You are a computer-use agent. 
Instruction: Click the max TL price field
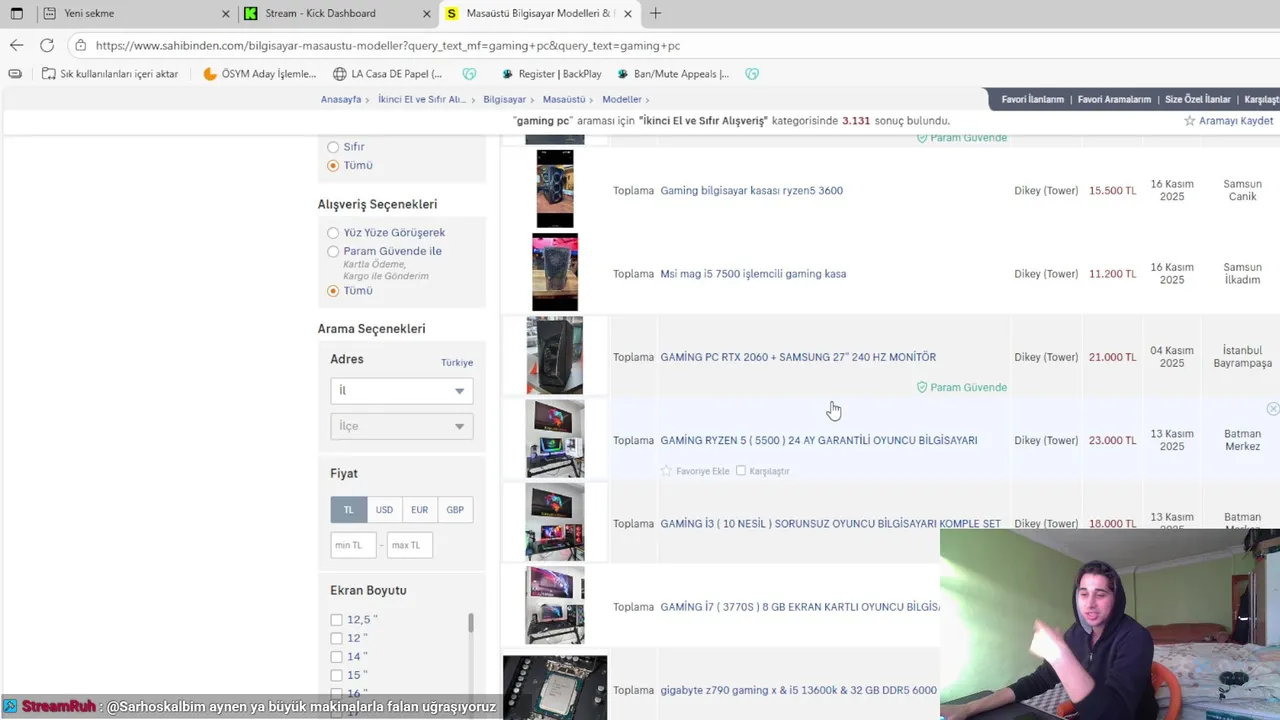point(409,545)
